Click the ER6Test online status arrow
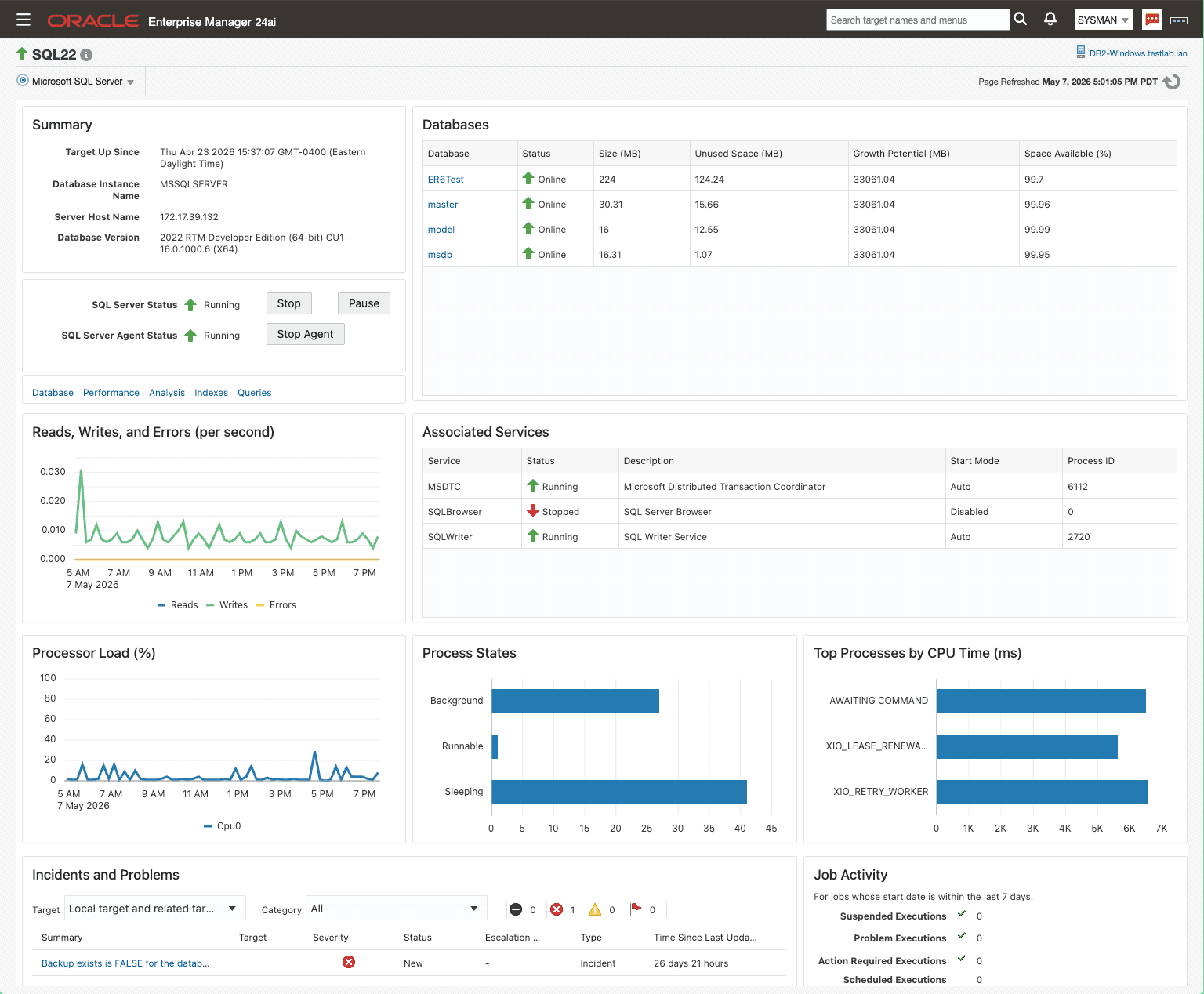 click(x=528, y=179)
